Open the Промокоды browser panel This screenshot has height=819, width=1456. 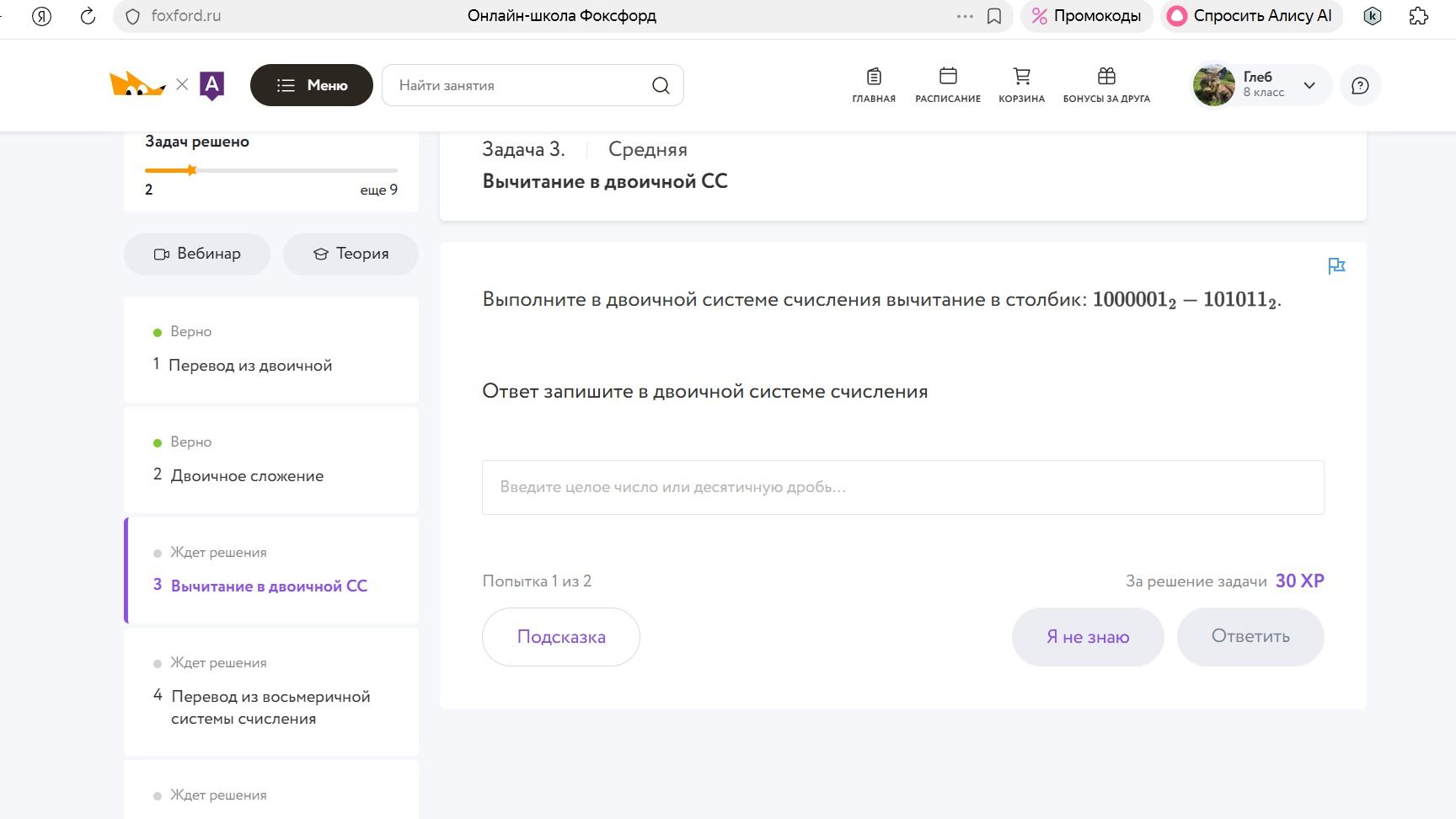tap(1086, 16)
